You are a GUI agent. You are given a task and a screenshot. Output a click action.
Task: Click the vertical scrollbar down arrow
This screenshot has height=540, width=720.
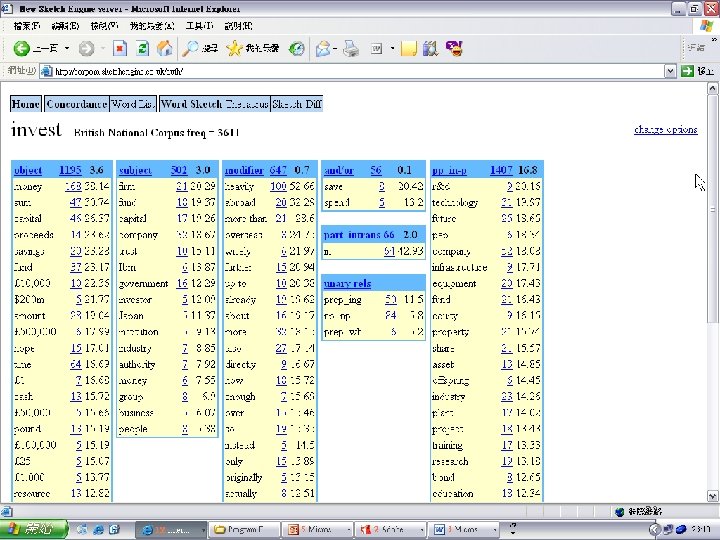click(x=713, y=496)
